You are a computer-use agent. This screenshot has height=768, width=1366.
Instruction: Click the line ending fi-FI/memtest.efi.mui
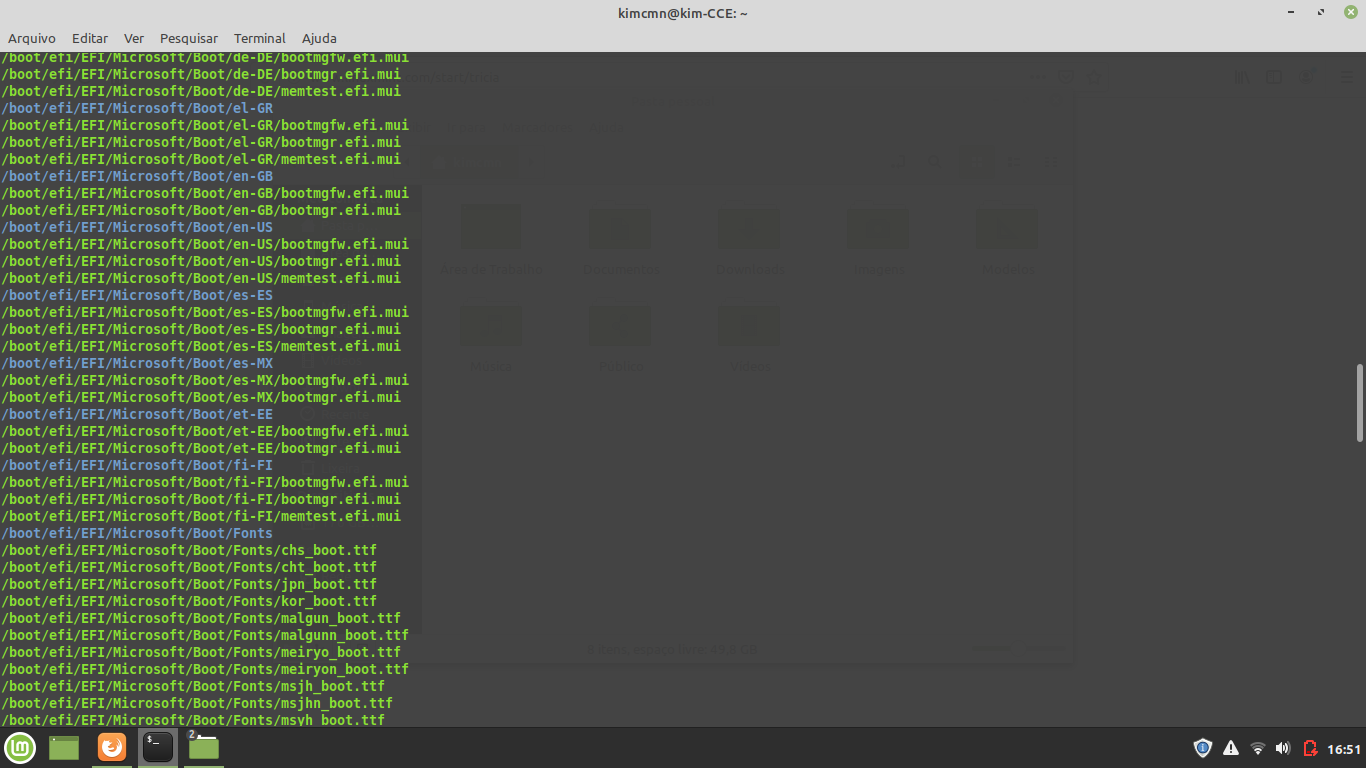pos(201,516)
